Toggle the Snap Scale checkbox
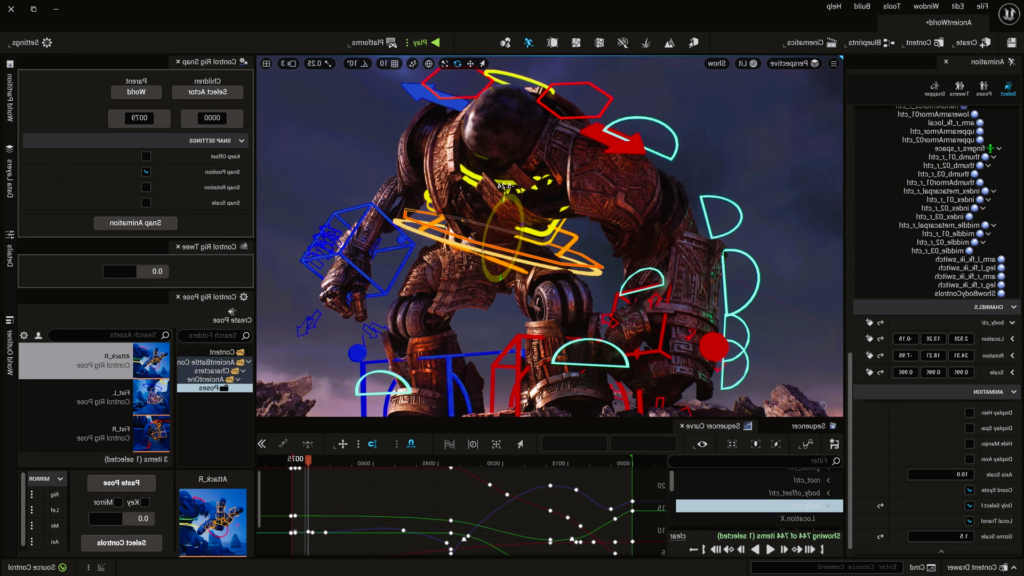 (x=146, y=203)
